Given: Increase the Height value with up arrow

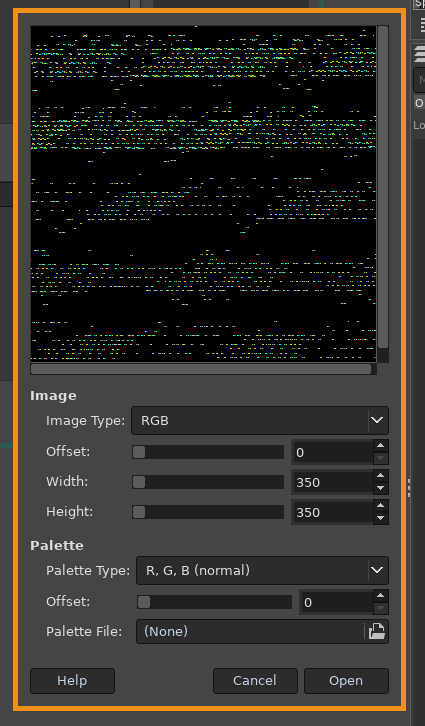Looking at the screenshot, I should coord(381,506).
